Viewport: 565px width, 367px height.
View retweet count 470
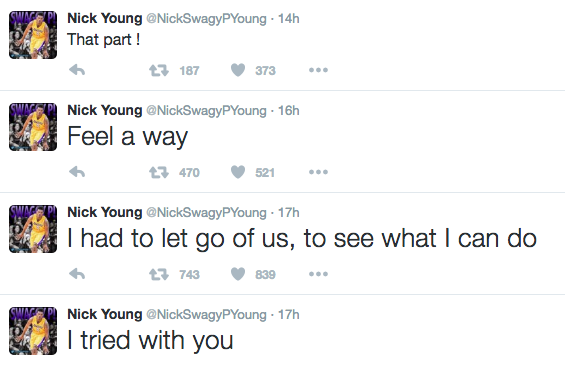[x=189, y=173]
